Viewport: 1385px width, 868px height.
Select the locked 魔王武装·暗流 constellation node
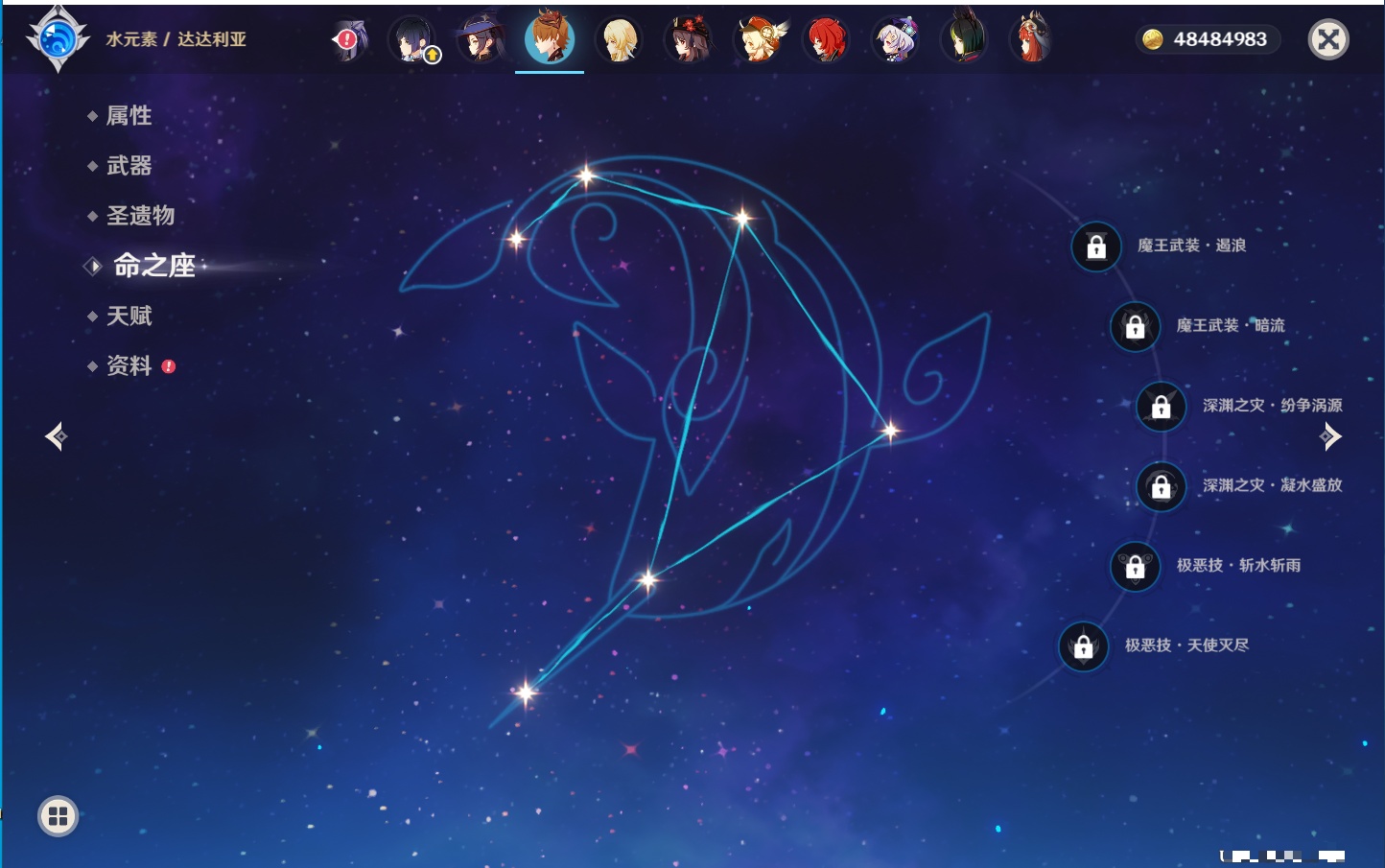pos(1135,327)
